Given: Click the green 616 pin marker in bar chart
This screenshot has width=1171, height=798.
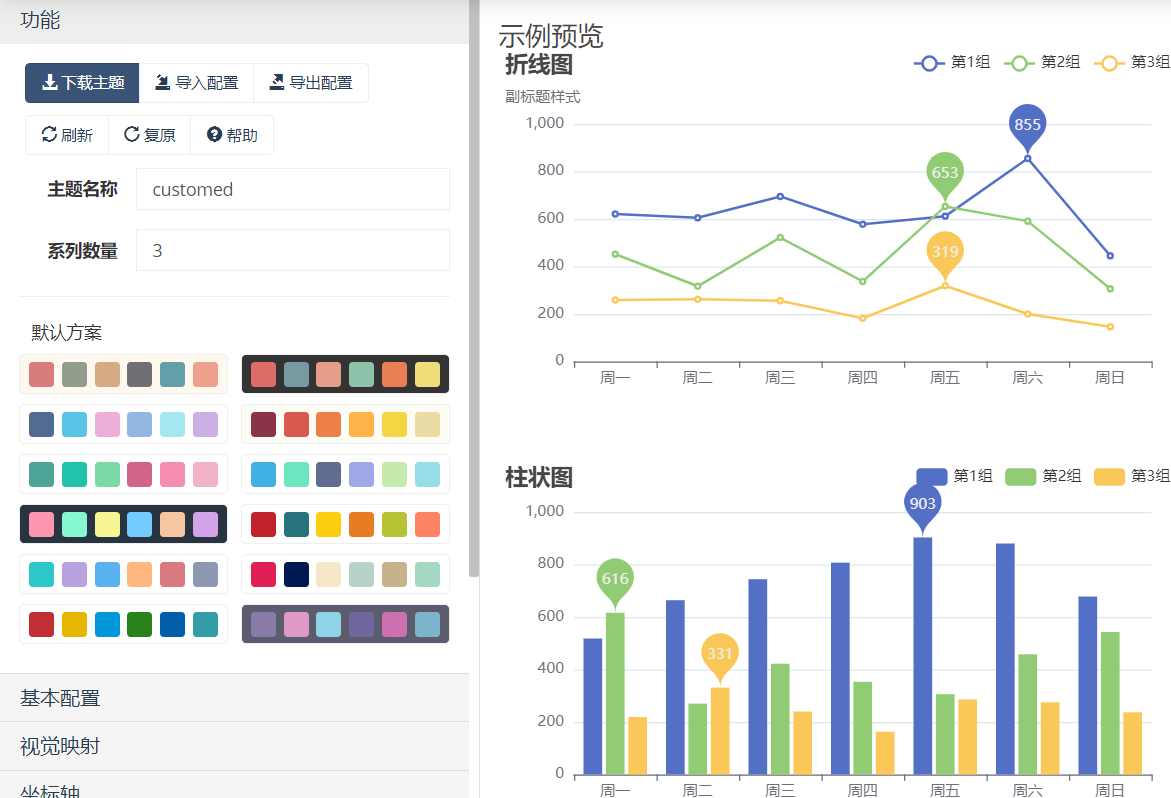Looking at the screenshot, I should (x=615, y=579).
